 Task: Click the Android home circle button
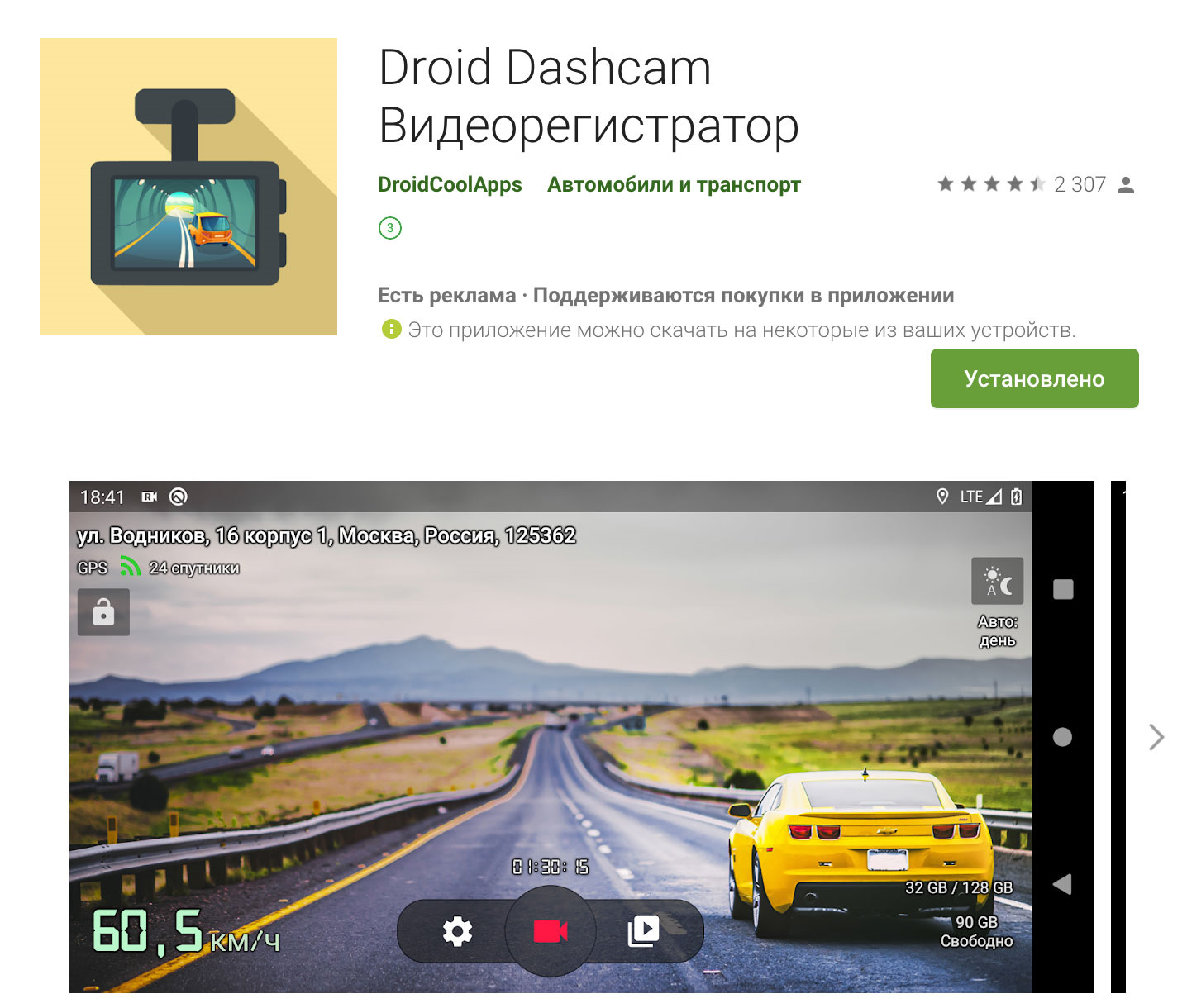[1063, 737]
